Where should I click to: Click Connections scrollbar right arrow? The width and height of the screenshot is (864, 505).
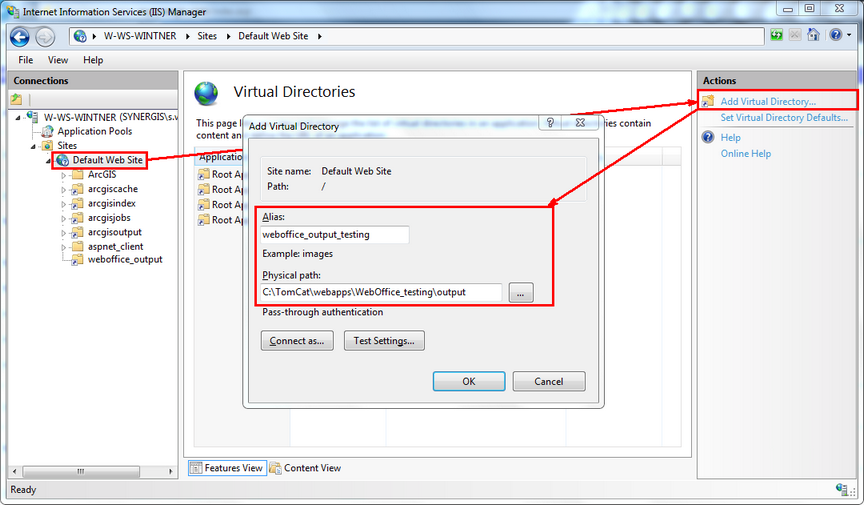170,471
